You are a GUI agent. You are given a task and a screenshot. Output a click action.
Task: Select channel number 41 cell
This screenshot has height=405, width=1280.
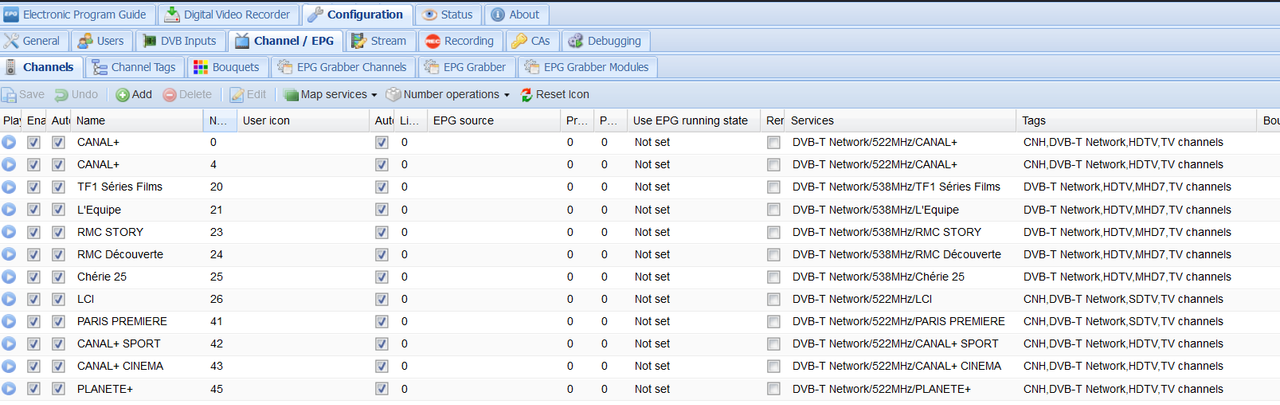click(216, 321)
